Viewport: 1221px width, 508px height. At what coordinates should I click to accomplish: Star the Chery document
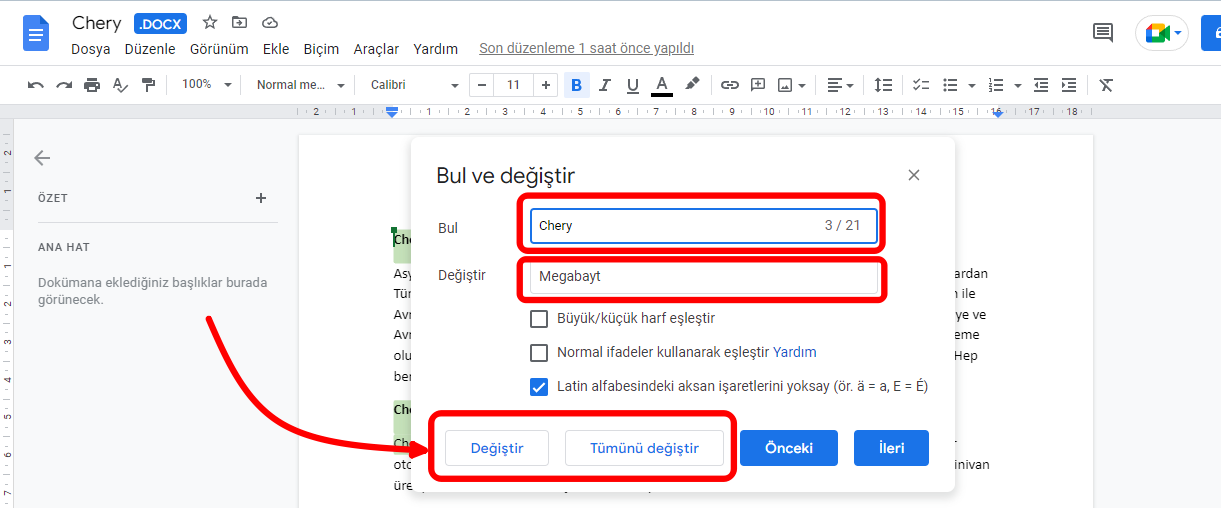[x=210, y=22]
